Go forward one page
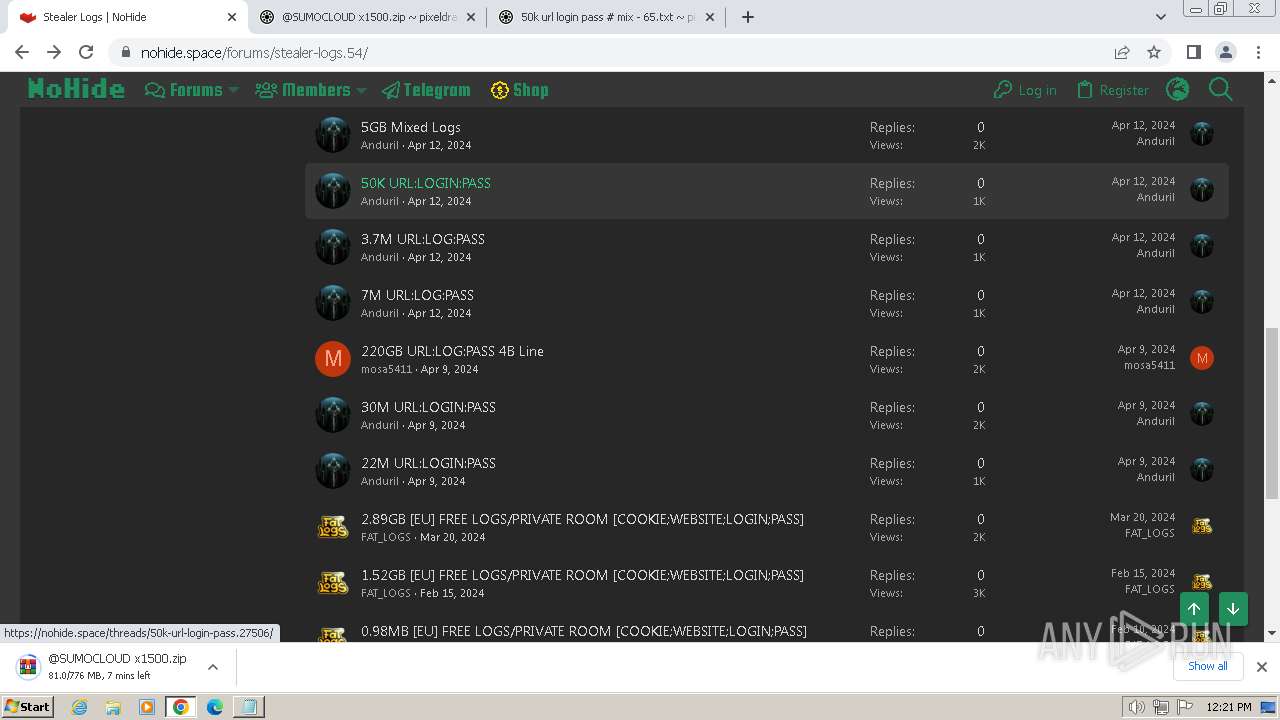Screen dimensions: 1280x720 click(x=54, y=53)
